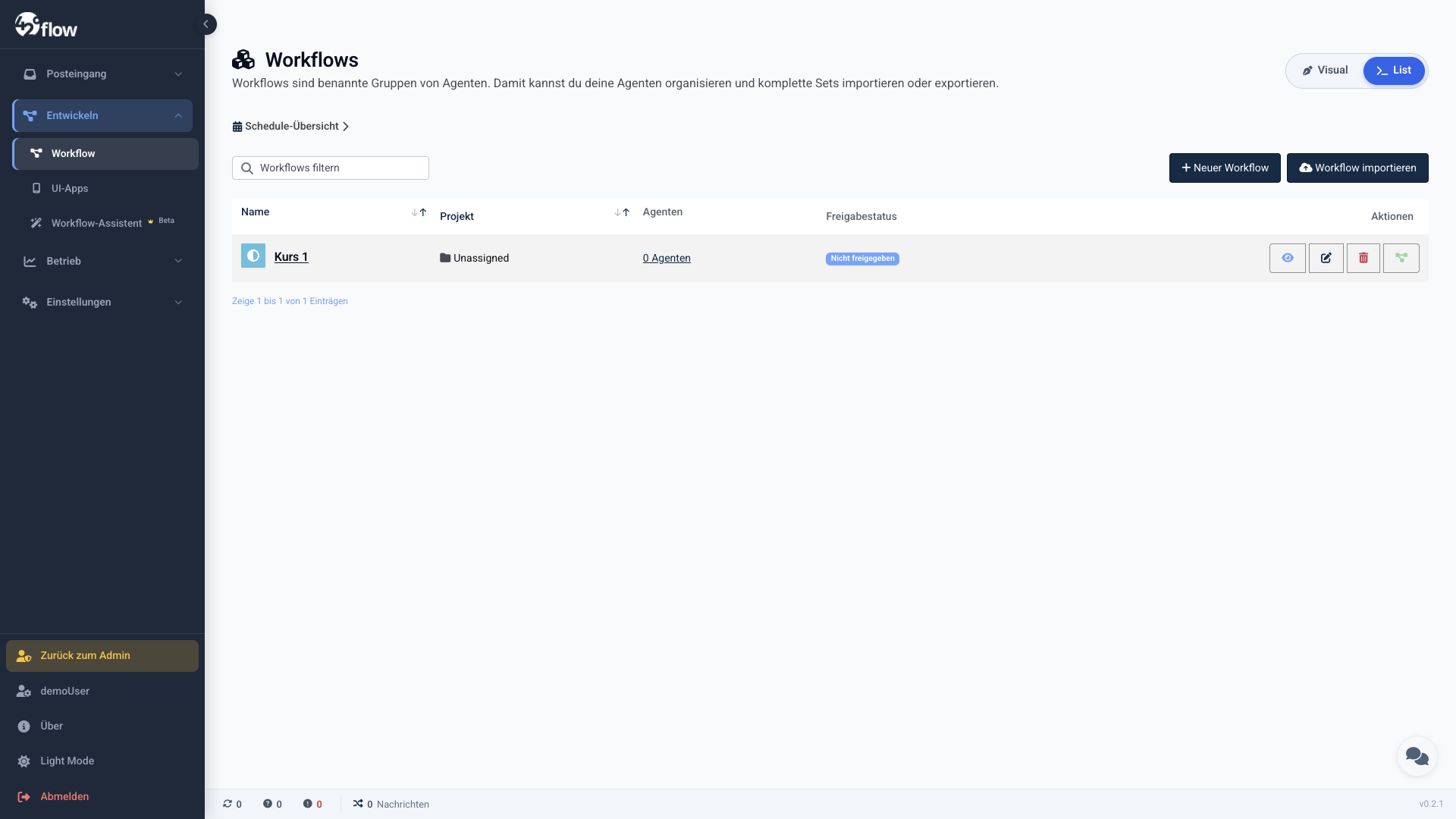This screenshot has width=1456, height=819.
Task: Open the eye preview icon for Kurs 1
Action: click(x=1288, y=258)
